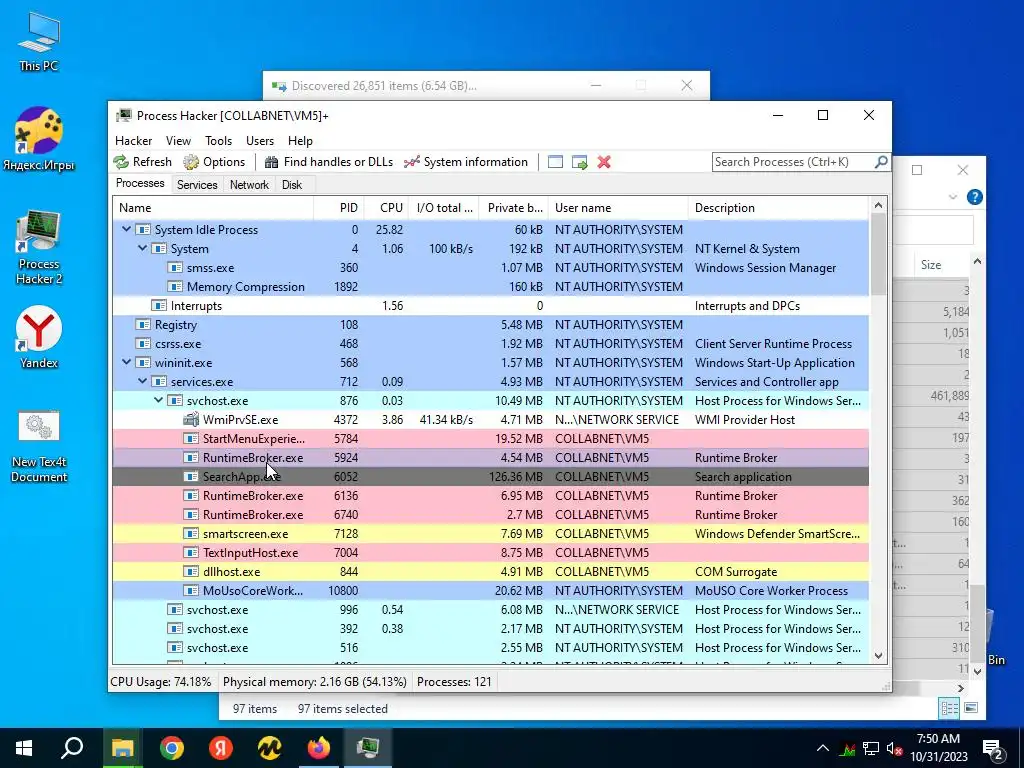Viewport: 1024px width, 768px height.
Task: Click the WmiPrvSE.exe process icon
Action: coord(191,419)
